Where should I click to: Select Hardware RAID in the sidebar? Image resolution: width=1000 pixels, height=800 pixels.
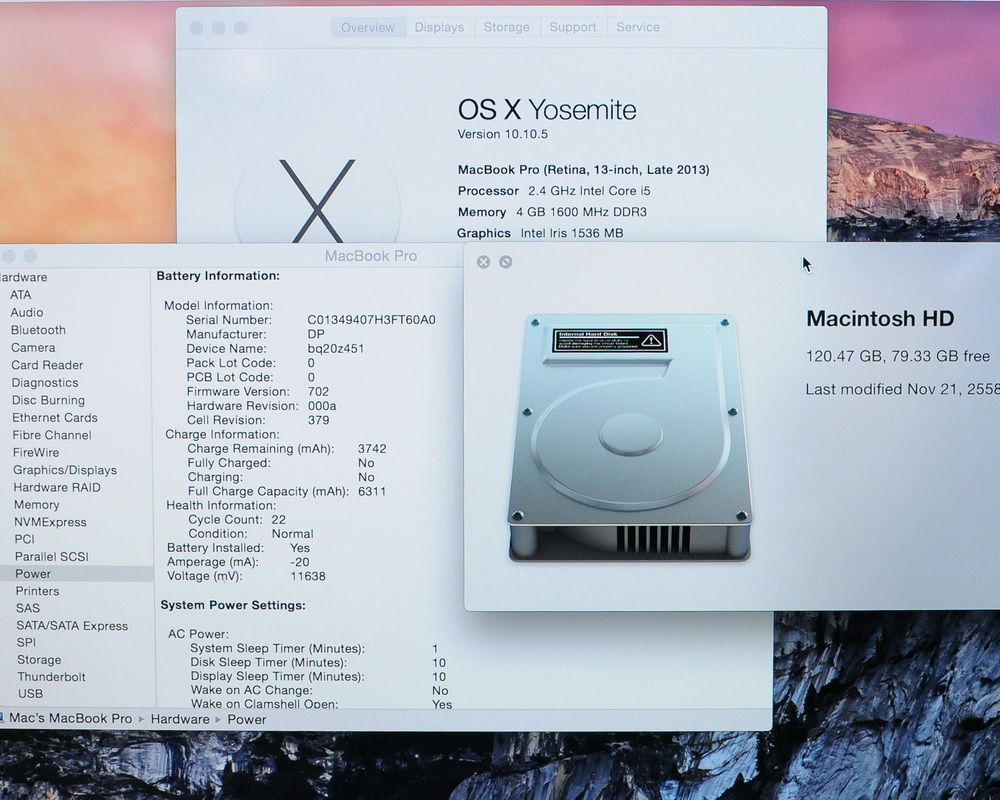tap(57, 487)
